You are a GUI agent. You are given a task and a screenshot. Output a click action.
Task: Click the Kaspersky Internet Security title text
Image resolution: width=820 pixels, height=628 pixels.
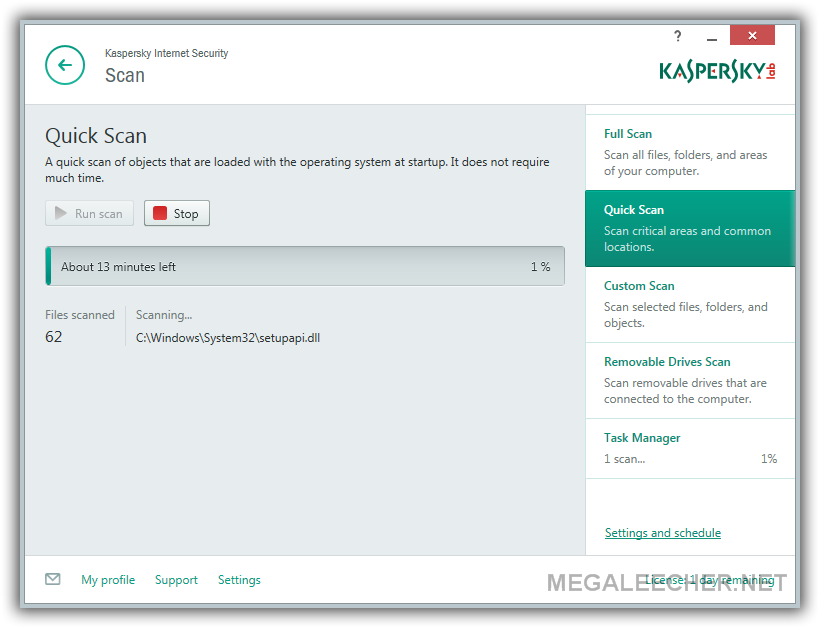pyautogui.click(x=166, y=53)
